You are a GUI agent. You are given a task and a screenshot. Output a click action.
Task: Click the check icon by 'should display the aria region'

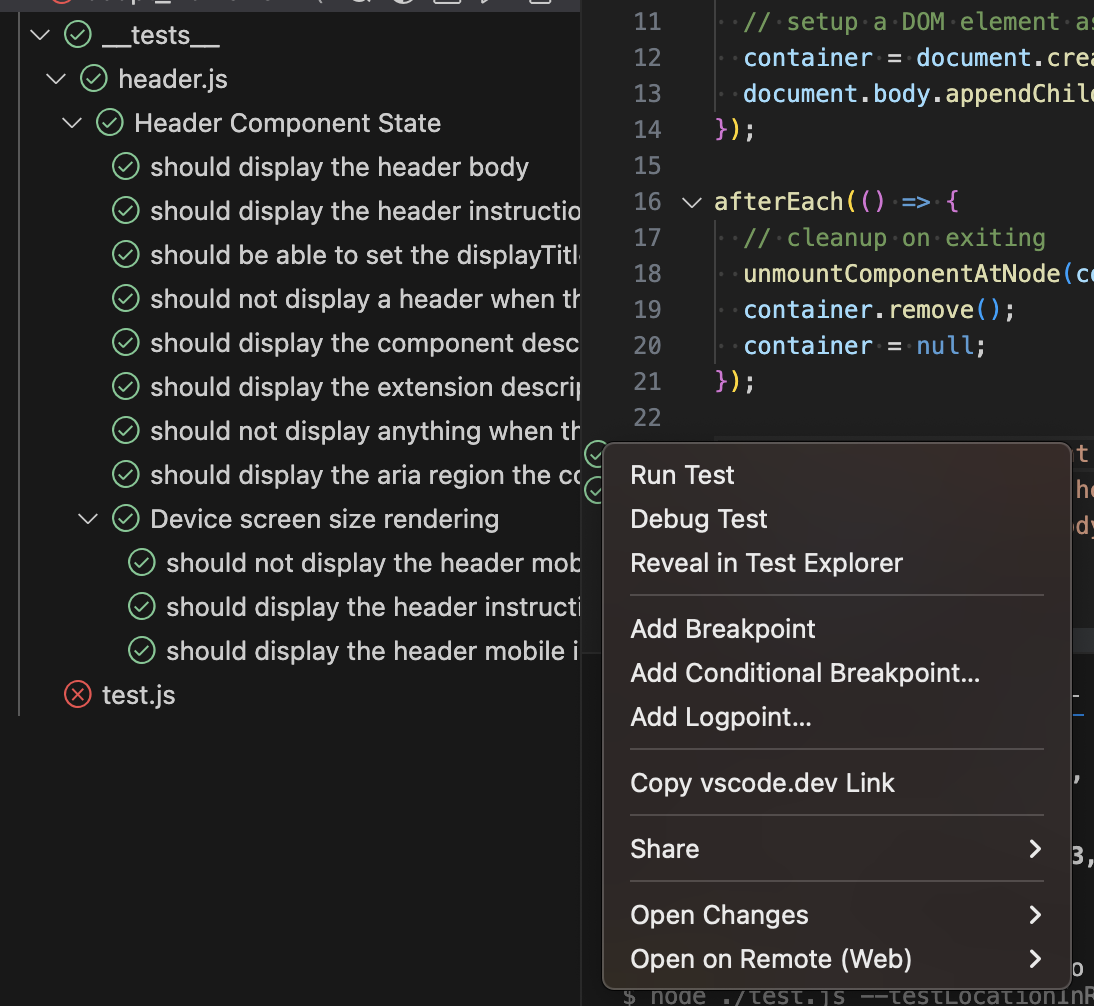[x=126, y=474]
